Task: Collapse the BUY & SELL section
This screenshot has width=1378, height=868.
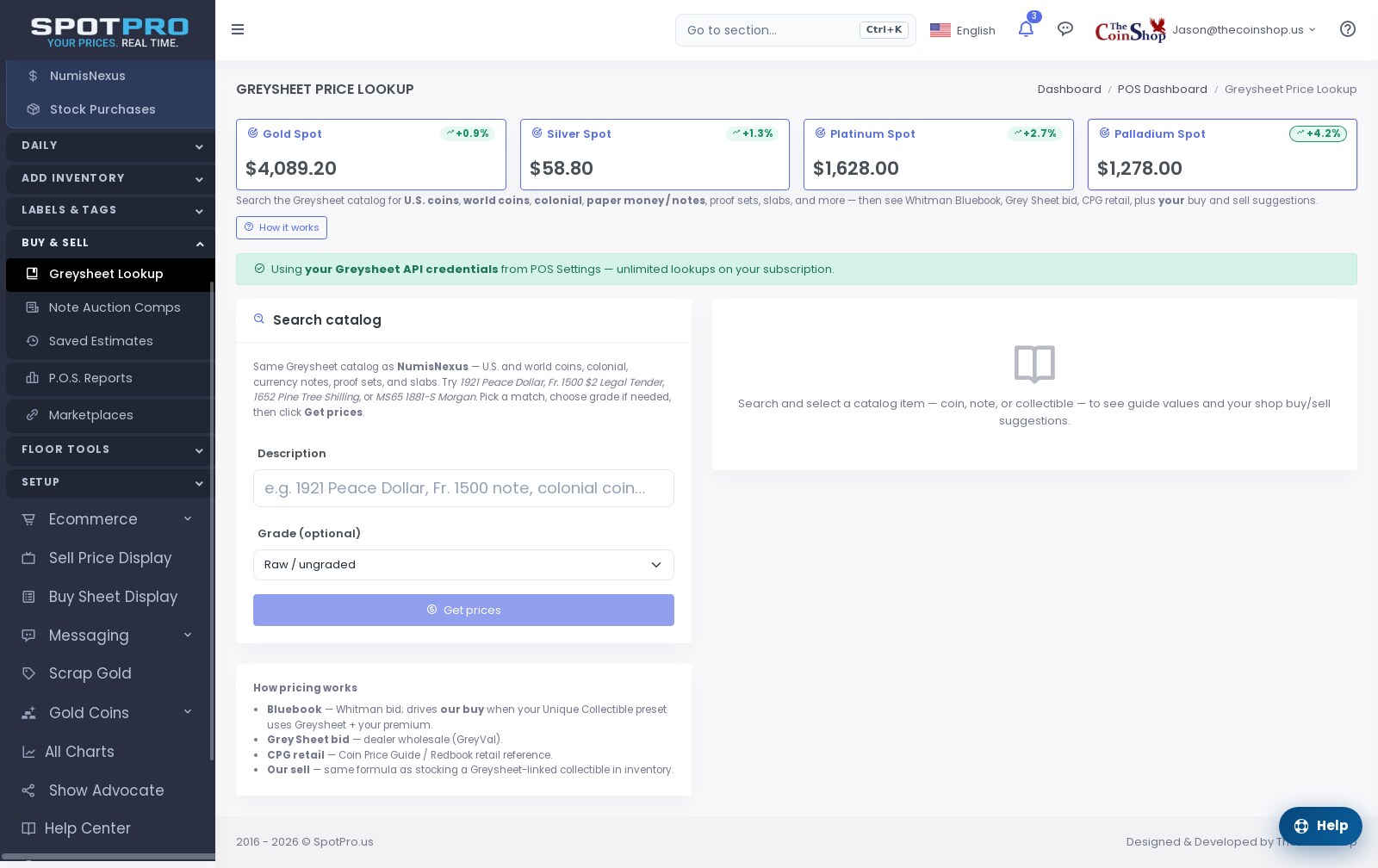Action: coord(110,243)
